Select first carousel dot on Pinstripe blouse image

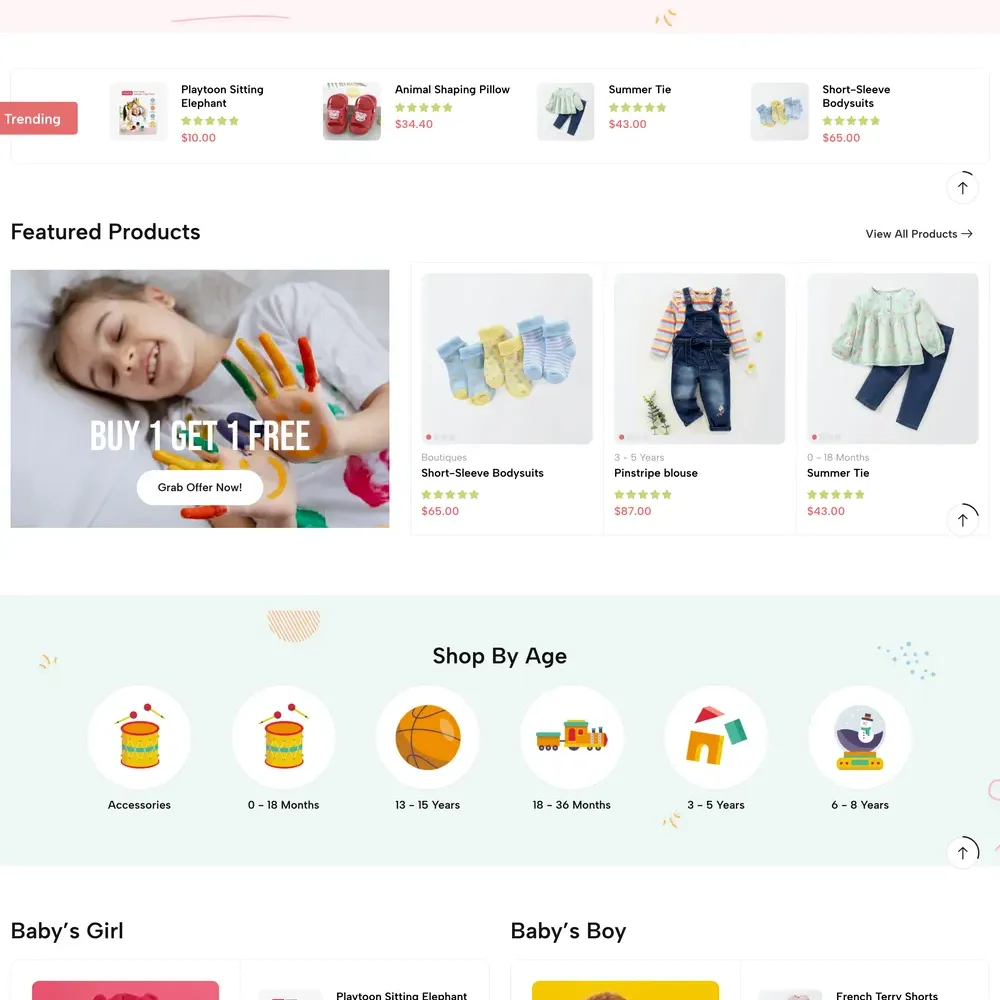tap(621, 438)
